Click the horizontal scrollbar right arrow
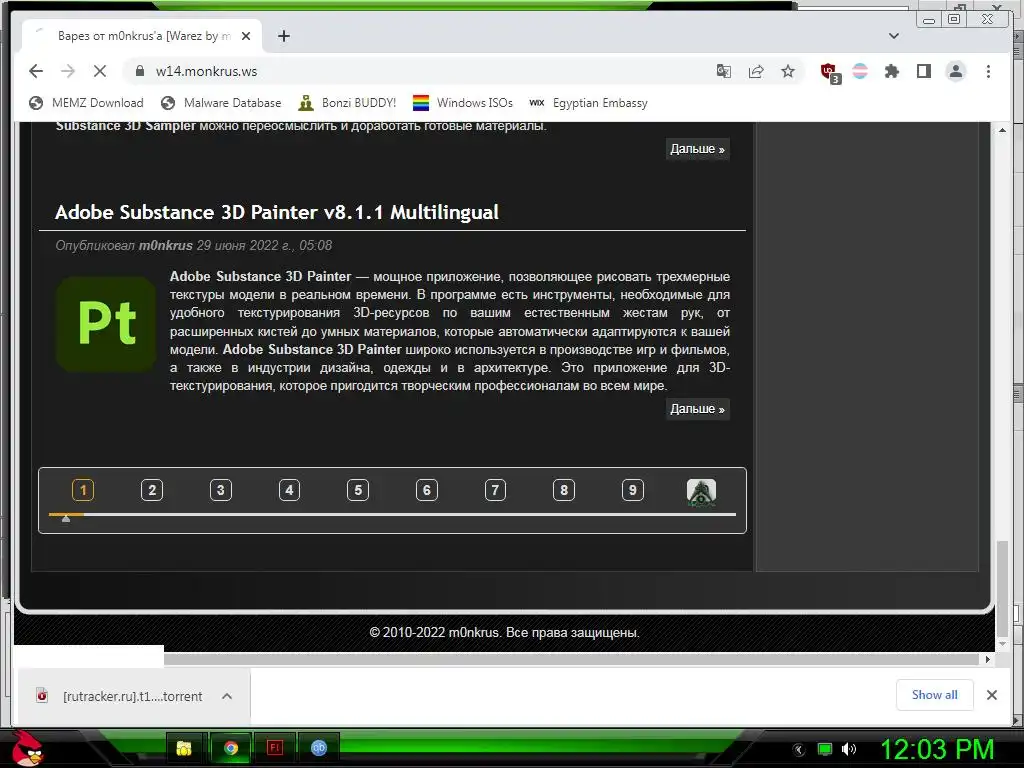Image resolution: width=1024 pixels, height=768 pixels. click(x=987, y=660)
